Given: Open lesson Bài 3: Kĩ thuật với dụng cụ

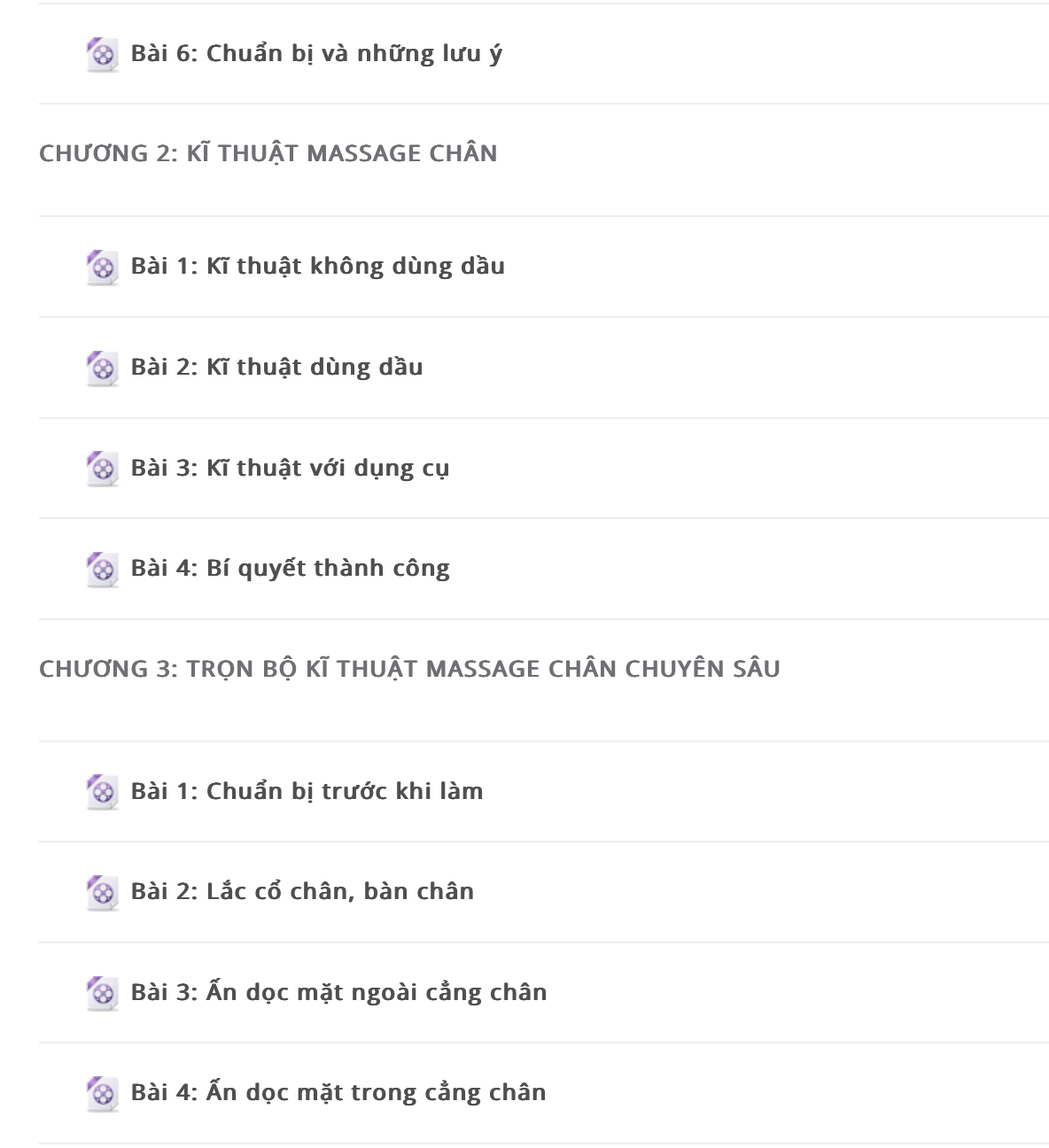Looking at the screenshot, I should pyautogui.click(x=291, y=469).
